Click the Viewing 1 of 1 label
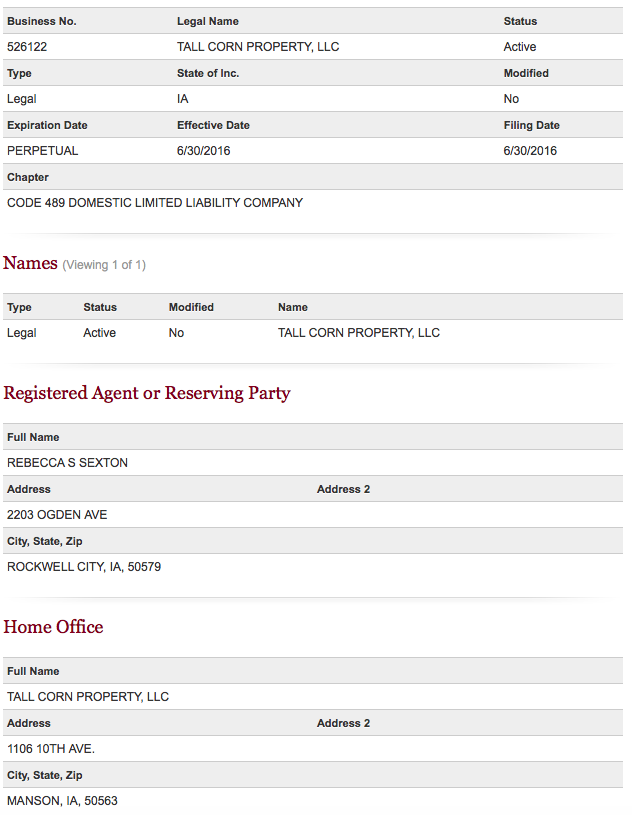The height and width of the screenshot is (815, 632). click(x=104, y=265)
